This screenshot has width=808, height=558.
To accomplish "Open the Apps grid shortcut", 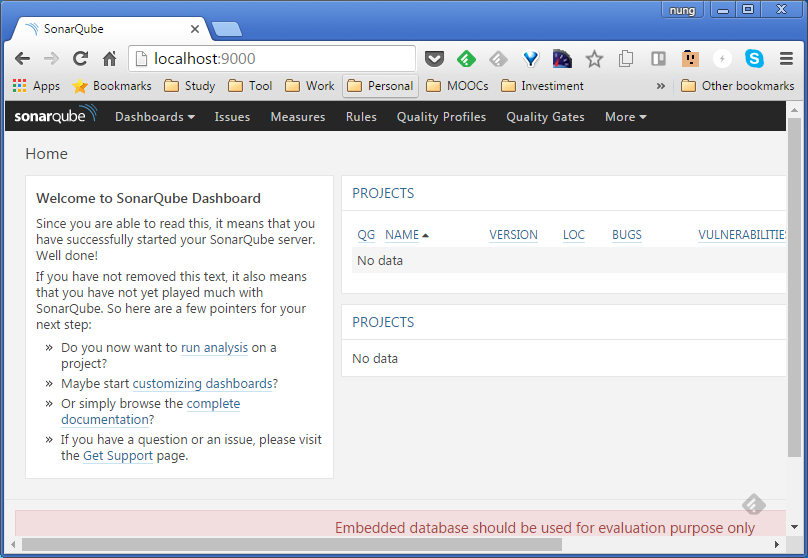I will (x=36, y=86).
